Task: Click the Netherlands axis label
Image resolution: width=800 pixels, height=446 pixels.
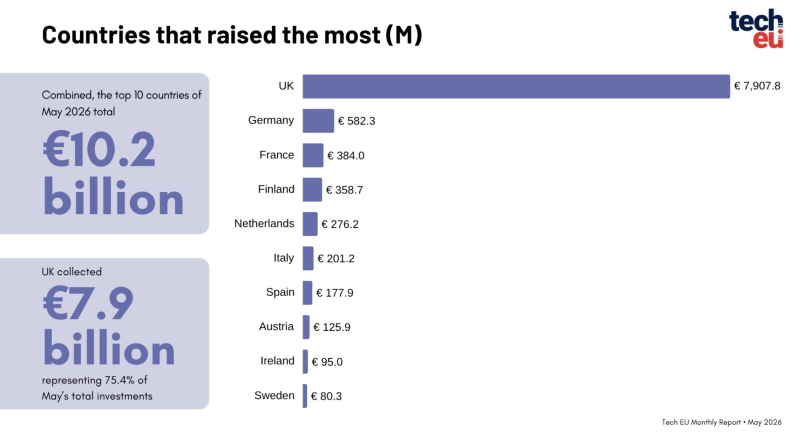Action: (x=264, y=224)
